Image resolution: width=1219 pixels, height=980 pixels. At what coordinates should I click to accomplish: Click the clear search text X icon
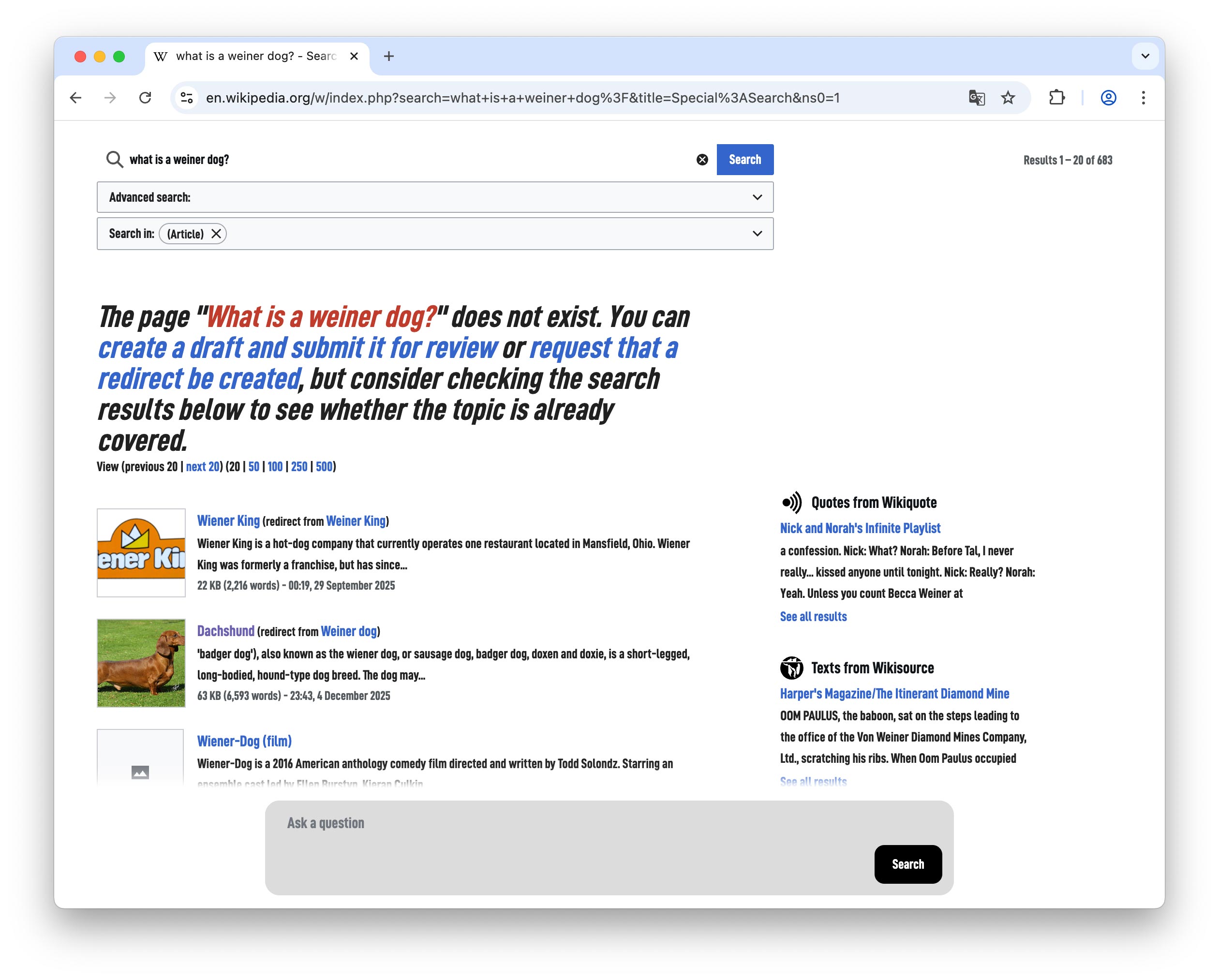[x=702, y=160]
